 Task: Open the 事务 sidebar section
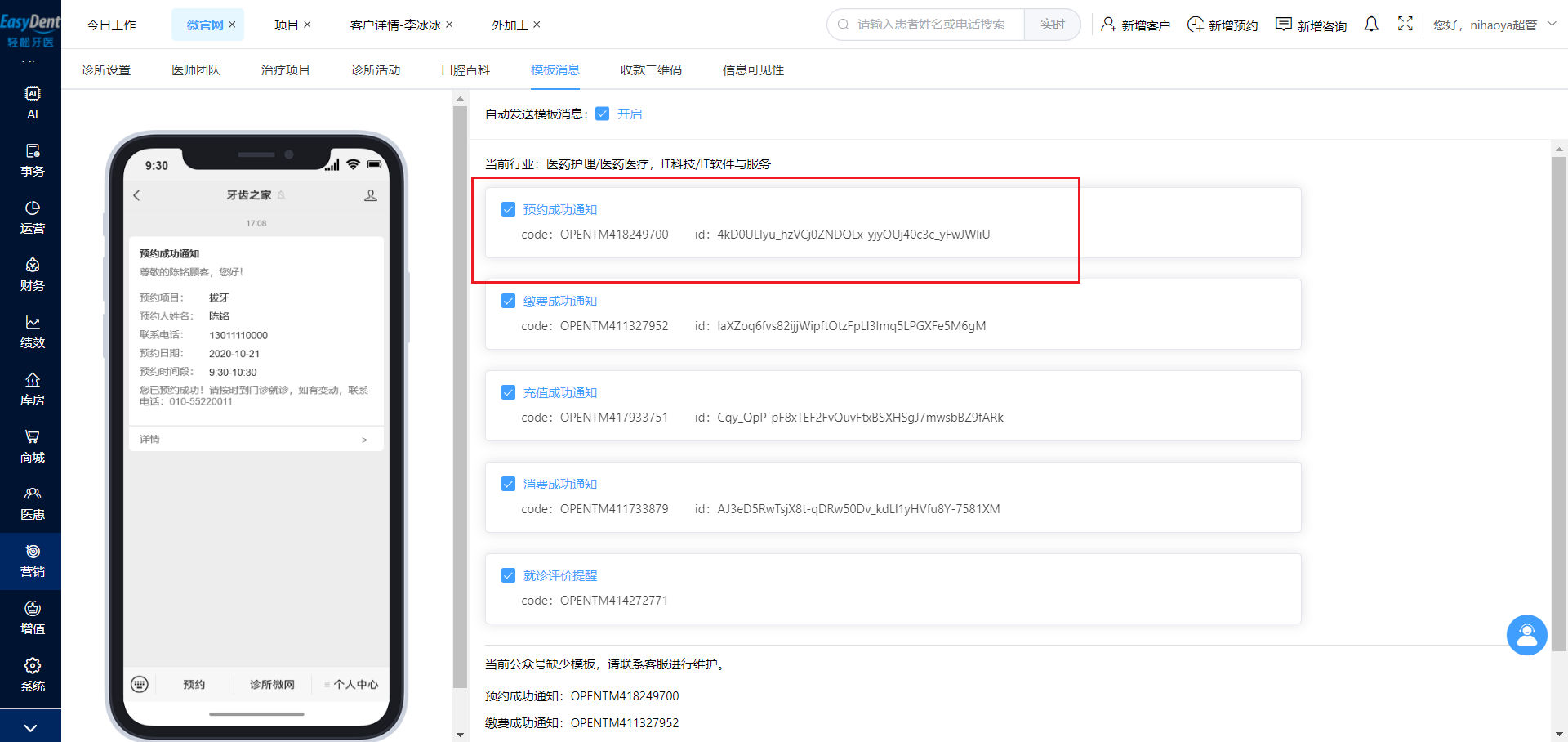(32, 160)
